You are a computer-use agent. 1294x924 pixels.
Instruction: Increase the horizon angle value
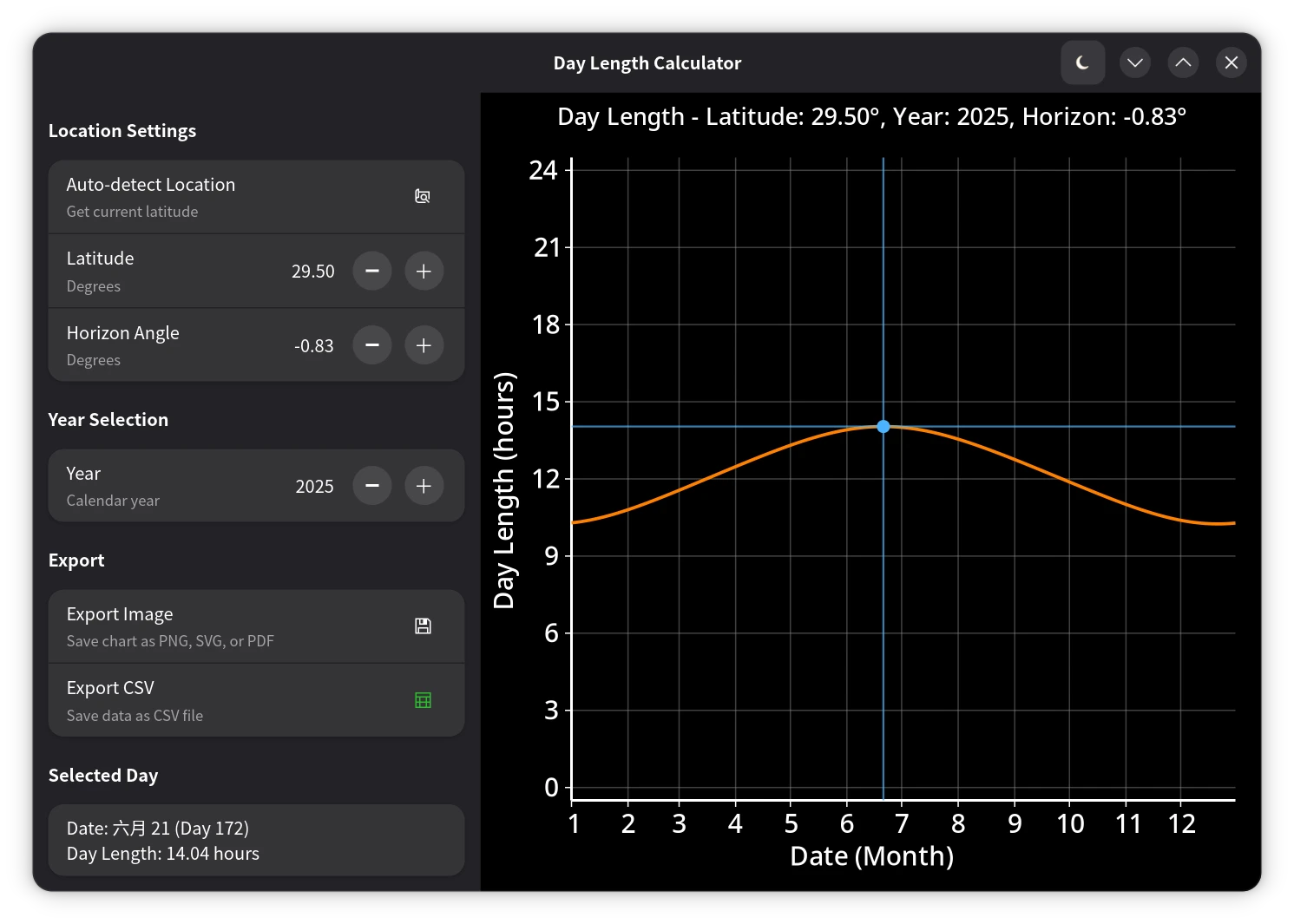click(424, 345)
